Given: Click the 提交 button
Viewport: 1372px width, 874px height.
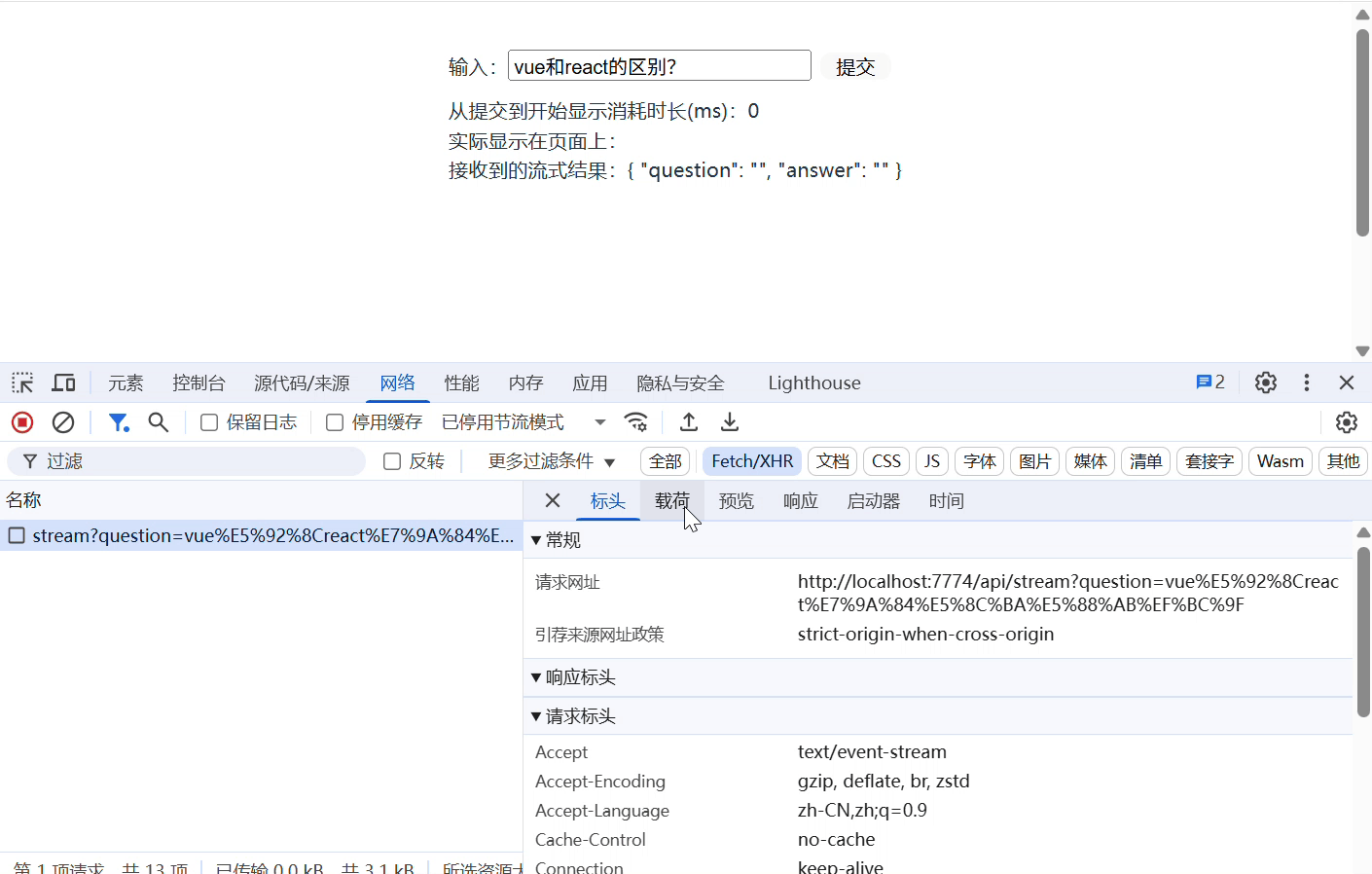Looking at the screenshot, I should tap(854, 66).
